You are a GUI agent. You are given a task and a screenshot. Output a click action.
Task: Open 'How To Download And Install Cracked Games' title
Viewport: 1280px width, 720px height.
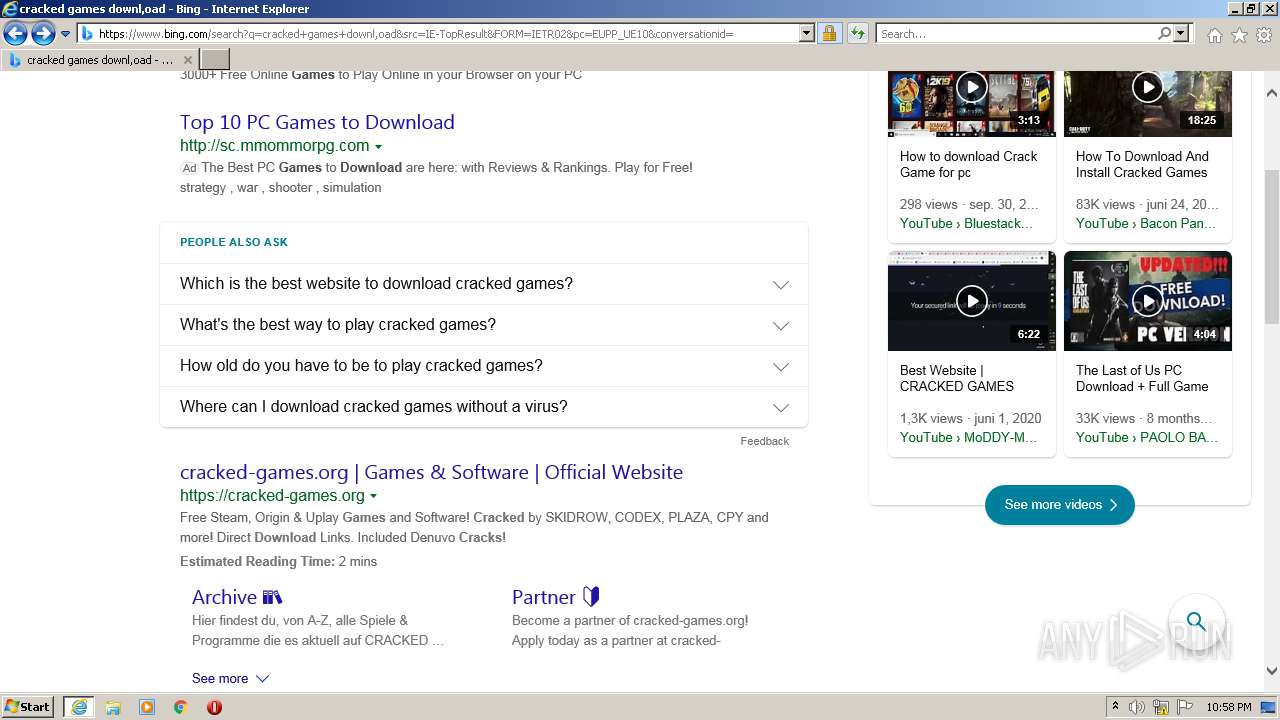pyautogui.click(x=1142, y=164)
